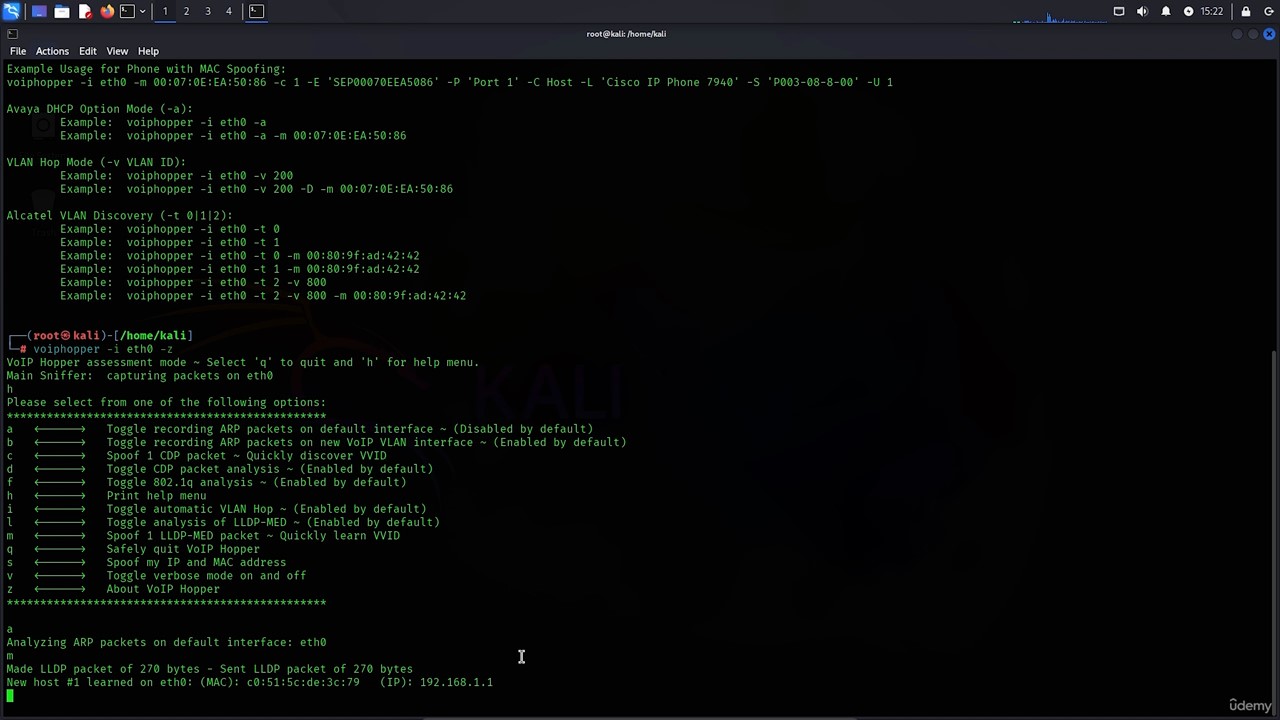Click 'VoIP Hopper assessment mode' line
The image size is (1280, 720).
pyautogui.click(x=243, y=362)
